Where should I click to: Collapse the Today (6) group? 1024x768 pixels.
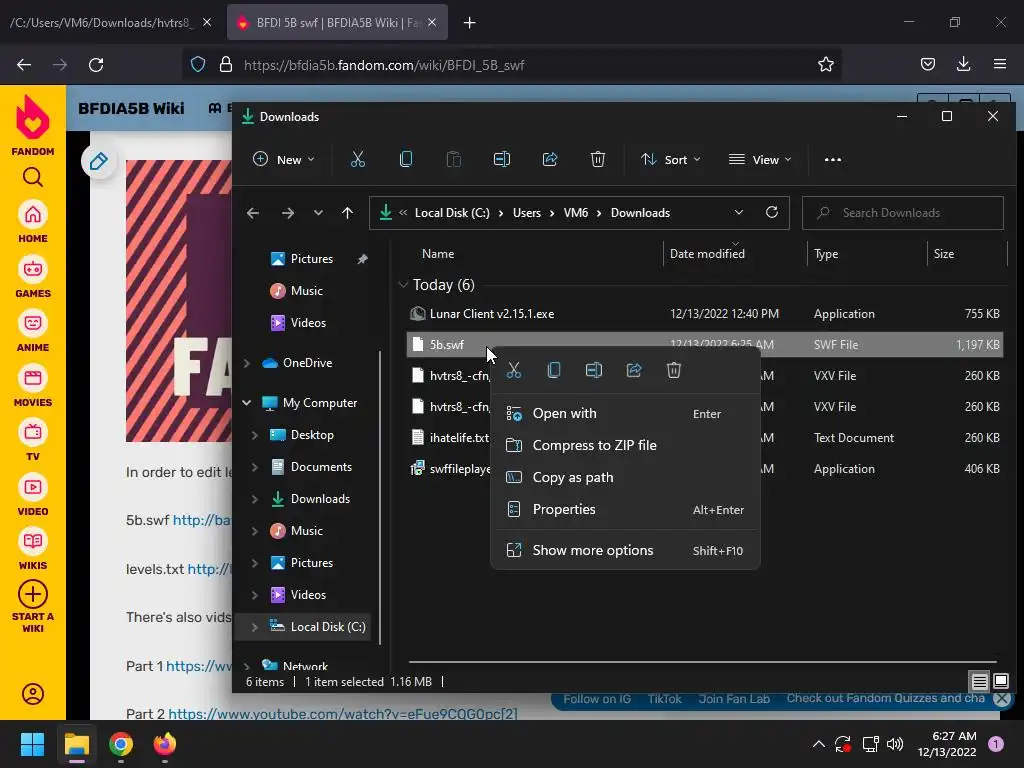point(403,285)
